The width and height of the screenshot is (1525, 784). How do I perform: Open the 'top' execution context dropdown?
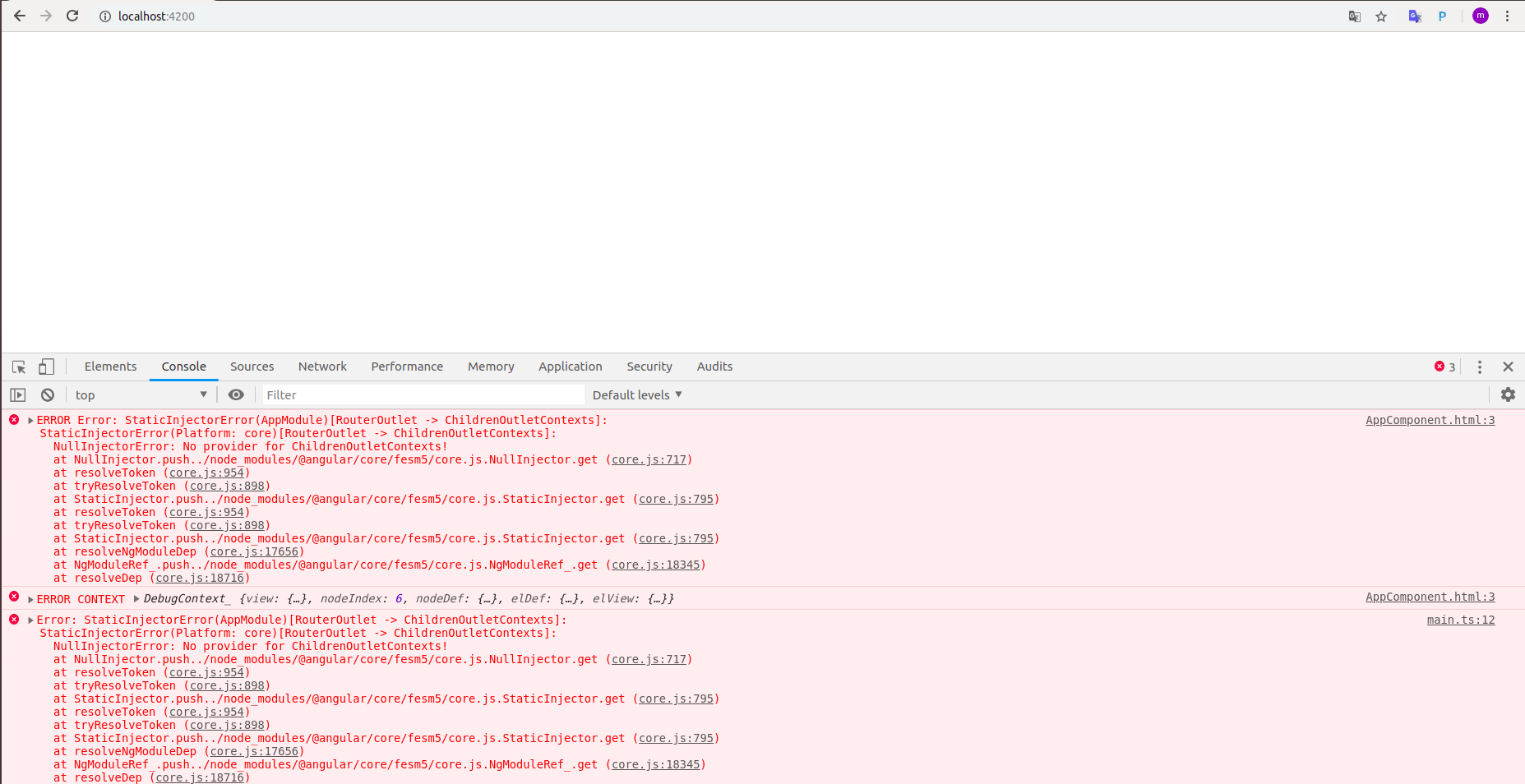click(140, 394)
